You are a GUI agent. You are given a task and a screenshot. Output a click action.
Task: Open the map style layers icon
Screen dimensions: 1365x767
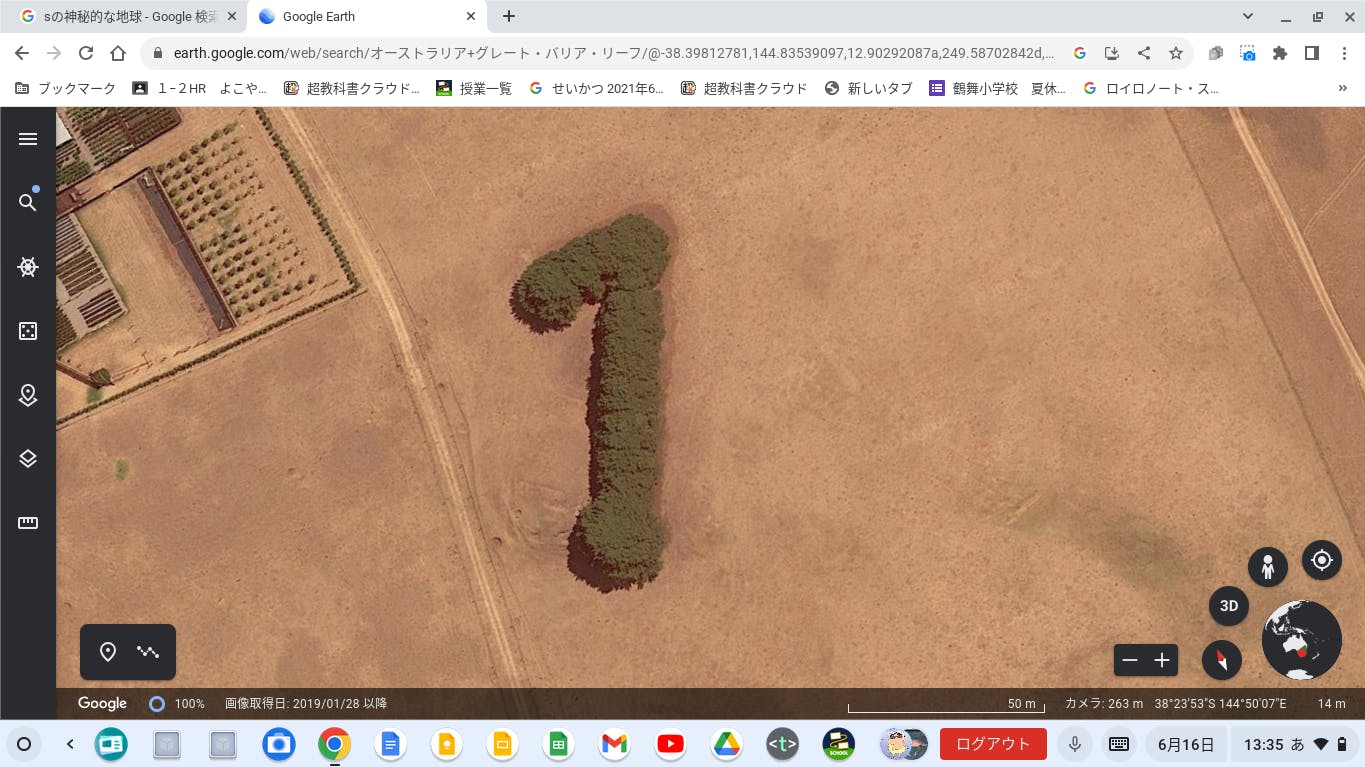point(28,458)
